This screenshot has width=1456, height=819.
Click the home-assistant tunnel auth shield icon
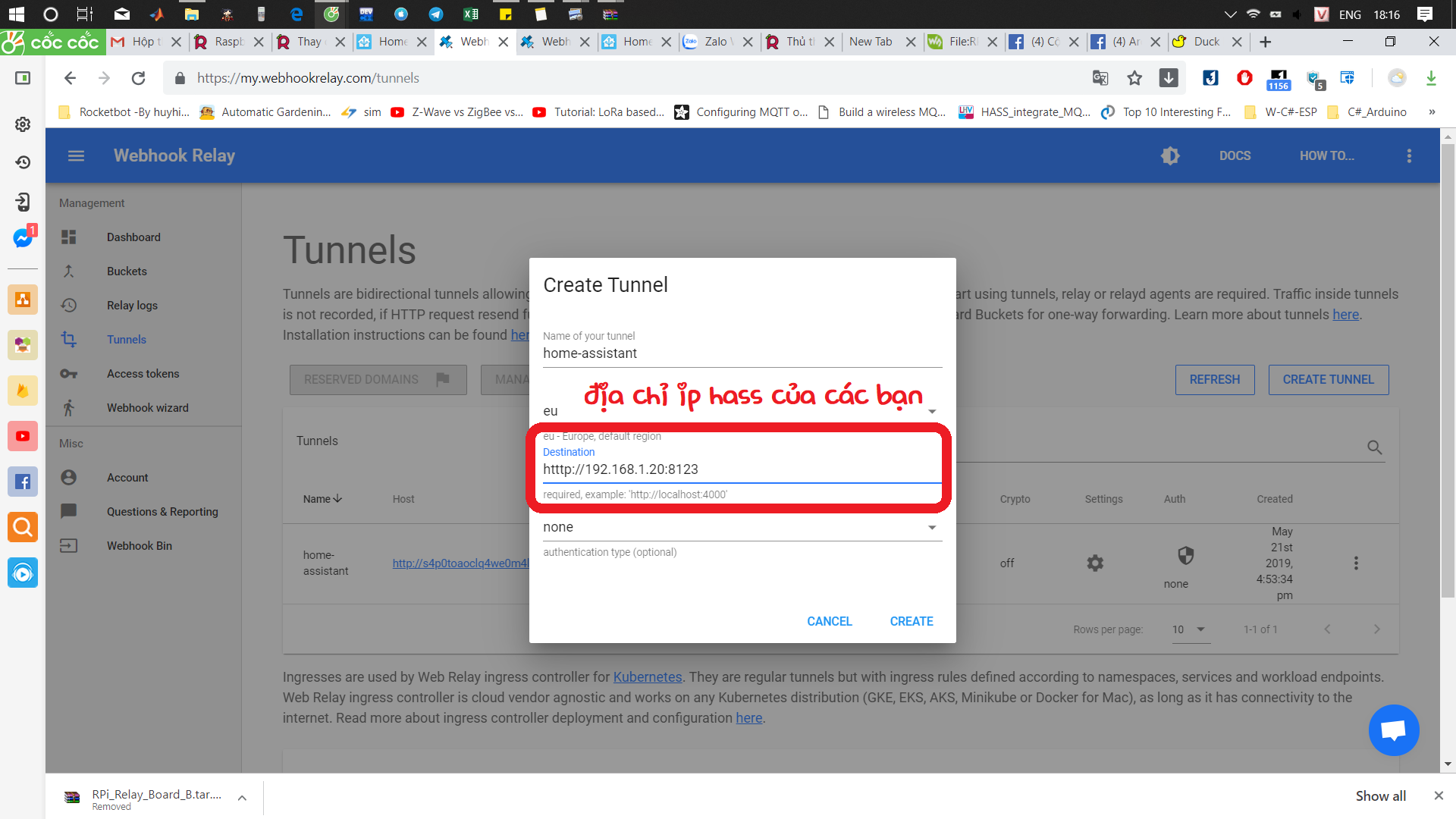[x=1185, y=555]
